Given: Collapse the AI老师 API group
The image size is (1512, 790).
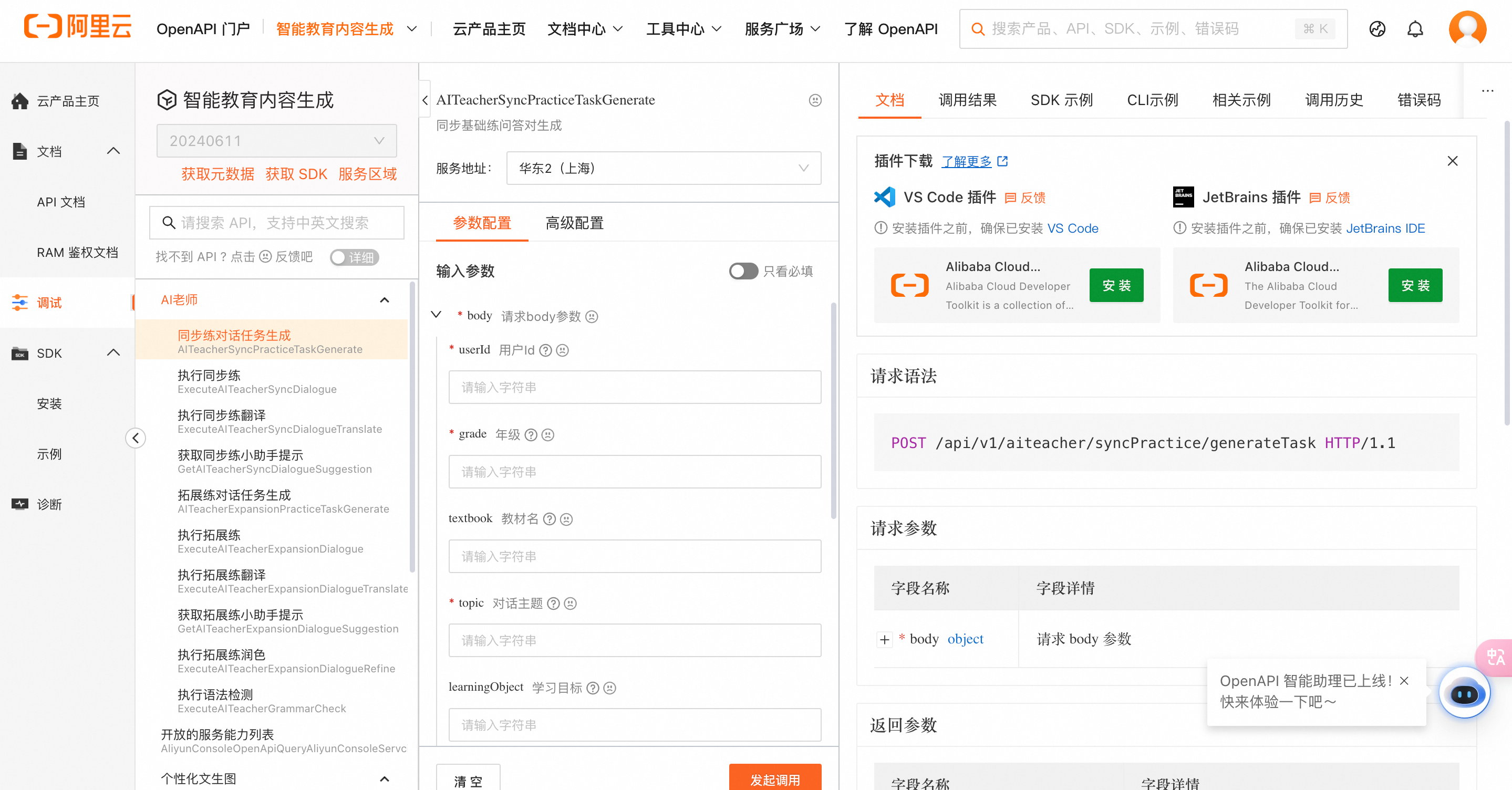Looking at the screenshot, I should [385, 300].
